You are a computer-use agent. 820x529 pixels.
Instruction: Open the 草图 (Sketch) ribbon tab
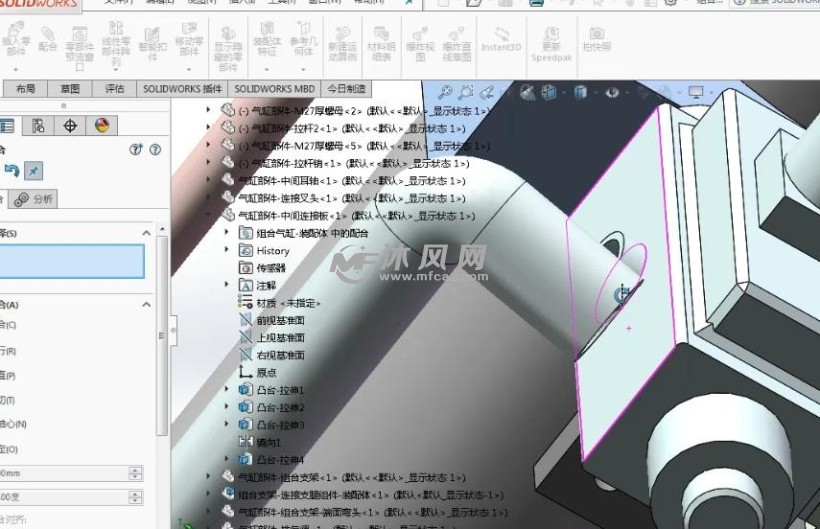pyautogui.click(x=70, y=89)
